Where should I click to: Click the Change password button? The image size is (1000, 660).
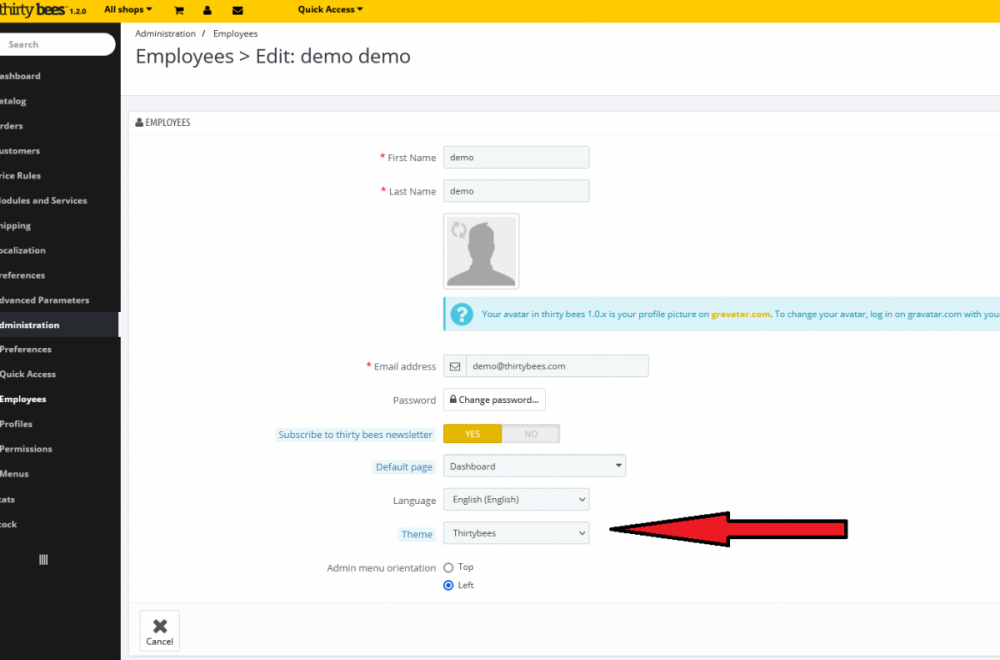pos(494,400)
